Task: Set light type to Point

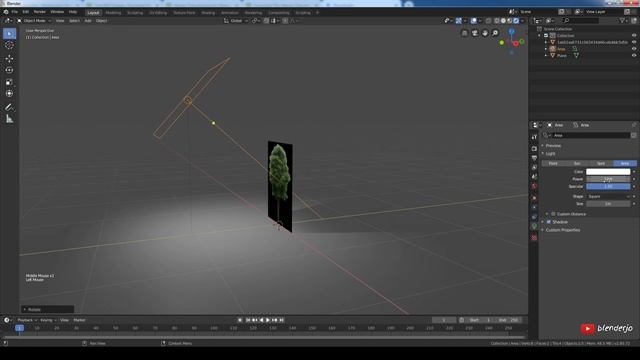Action: click(x=553, y=163)
